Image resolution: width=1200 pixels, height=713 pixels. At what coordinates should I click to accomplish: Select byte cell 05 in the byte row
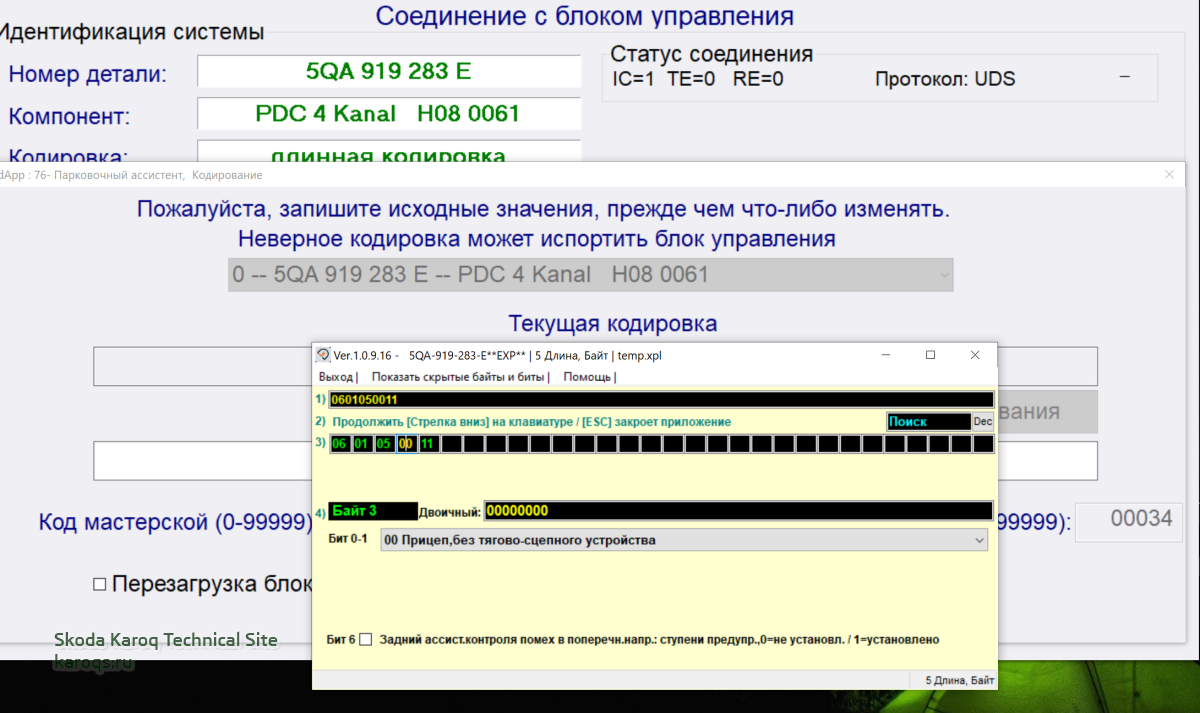(384, 444)
